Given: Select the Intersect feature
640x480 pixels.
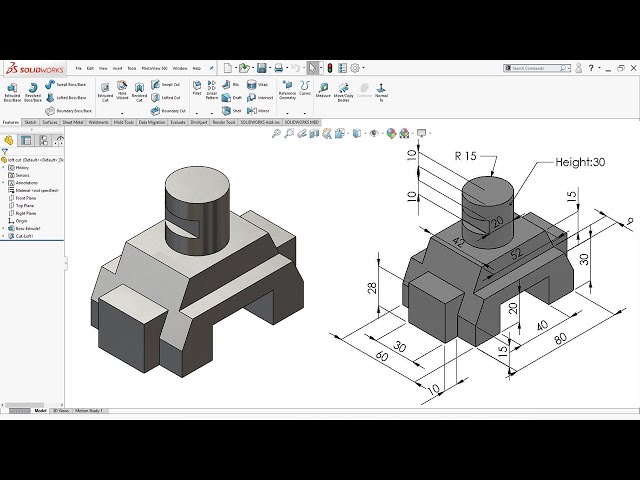Looking at the screenshot, I should [x=260, y=98].
